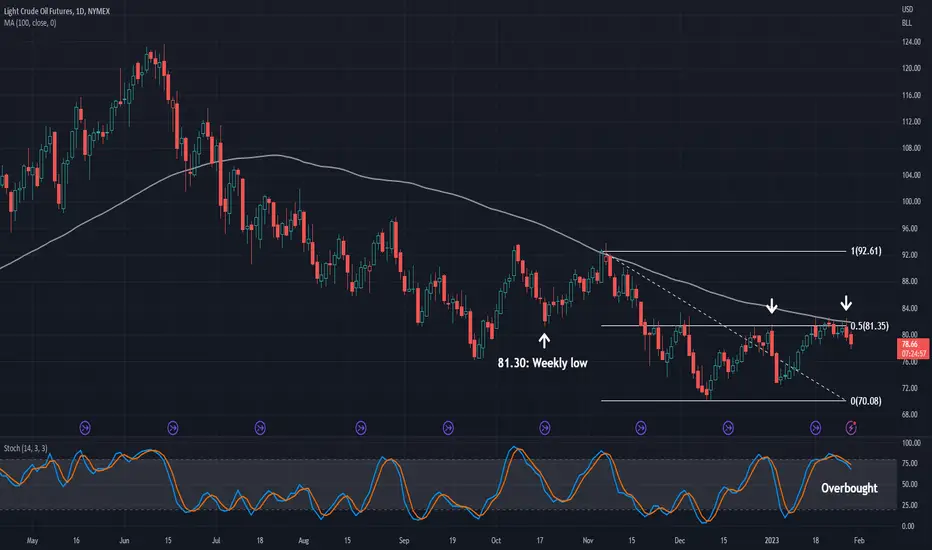
Task: Click the 25.00 level on the Stoch axis
Action: coord(910,505)
